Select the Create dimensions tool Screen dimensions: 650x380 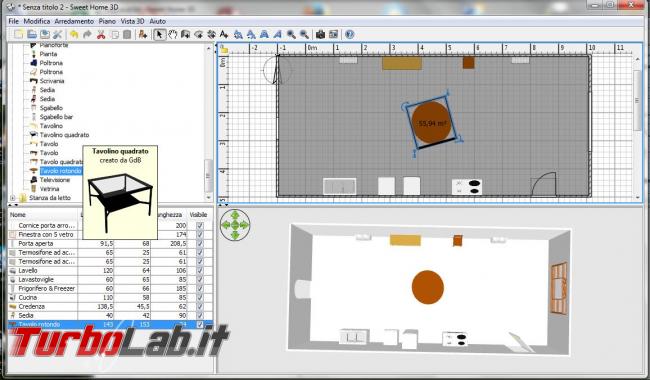point(211,34)
